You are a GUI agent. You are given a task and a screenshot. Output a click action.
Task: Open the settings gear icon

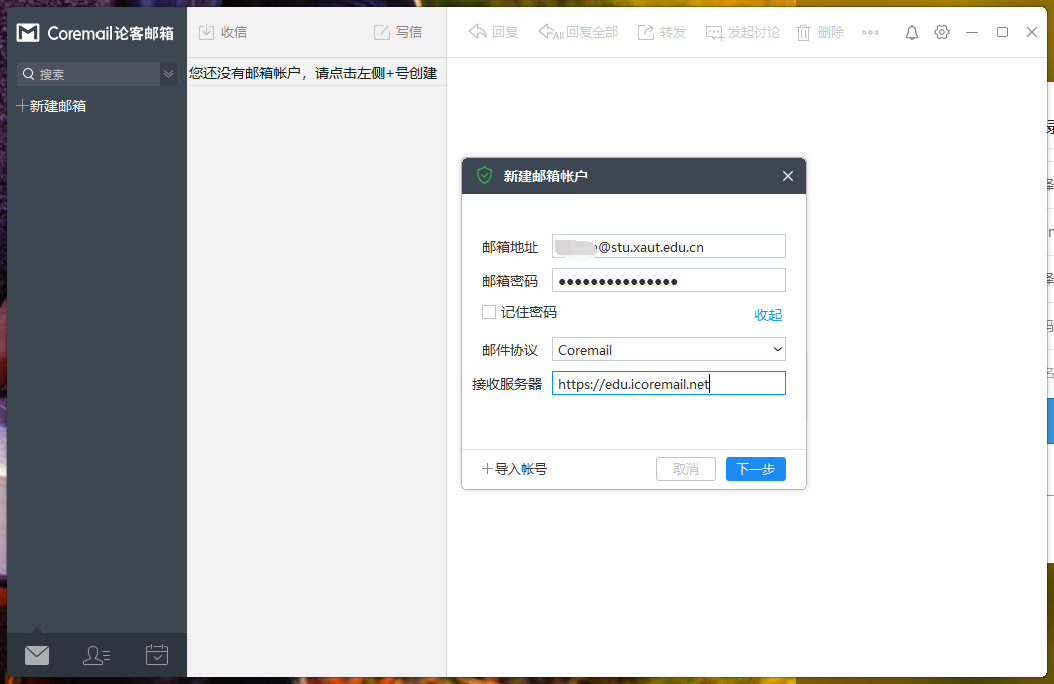point(941,31)
